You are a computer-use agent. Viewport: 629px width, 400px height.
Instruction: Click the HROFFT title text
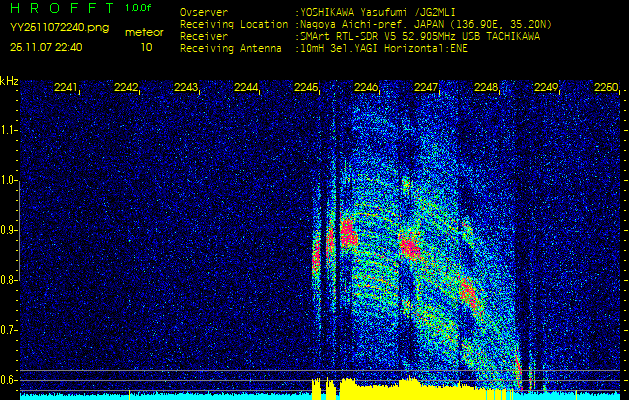click(63, 8)
